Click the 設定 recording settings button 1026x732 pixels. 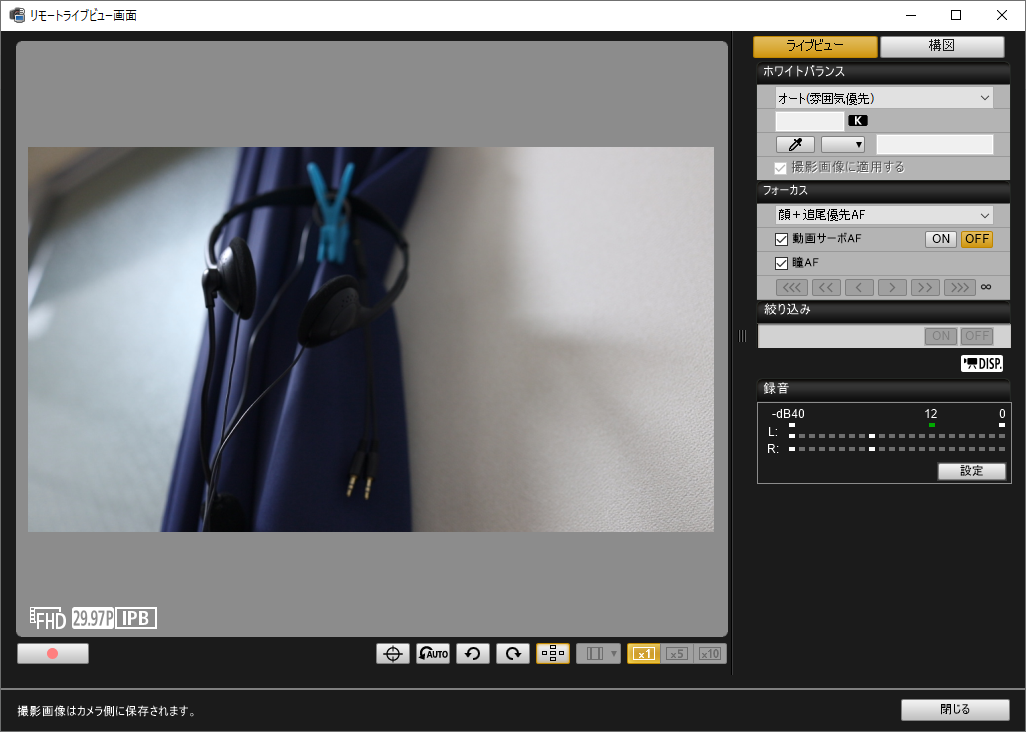pyautogui.click(x=971, y=471)
